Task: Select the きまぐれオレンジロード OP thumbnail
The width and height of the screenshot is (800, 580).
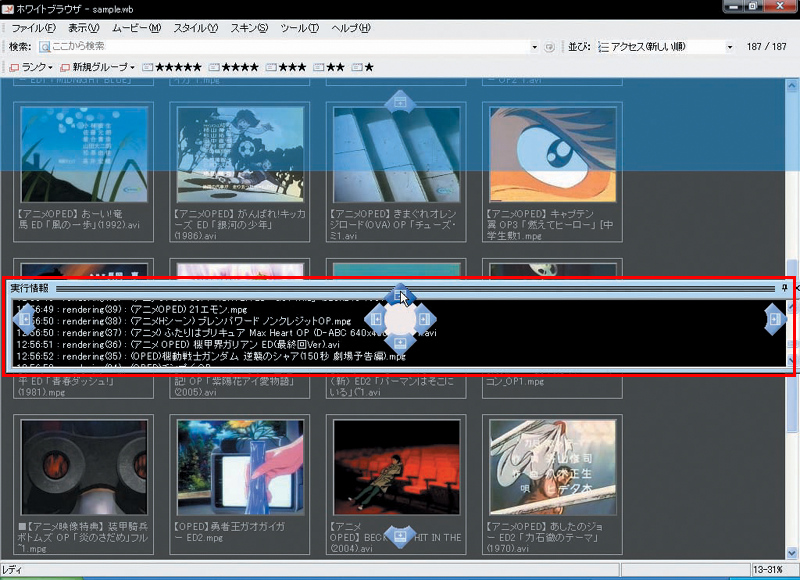Action: (x=396, y=154)
